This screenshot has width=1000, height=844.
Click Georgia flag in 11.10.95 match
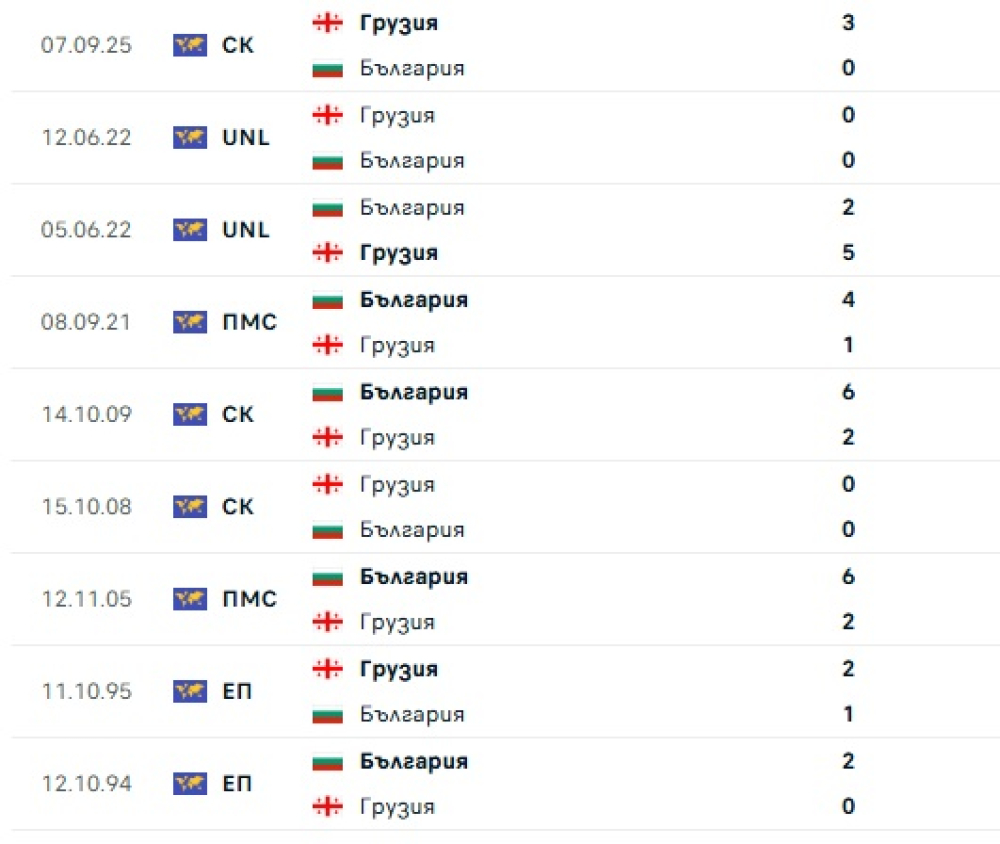pos(327,669)
